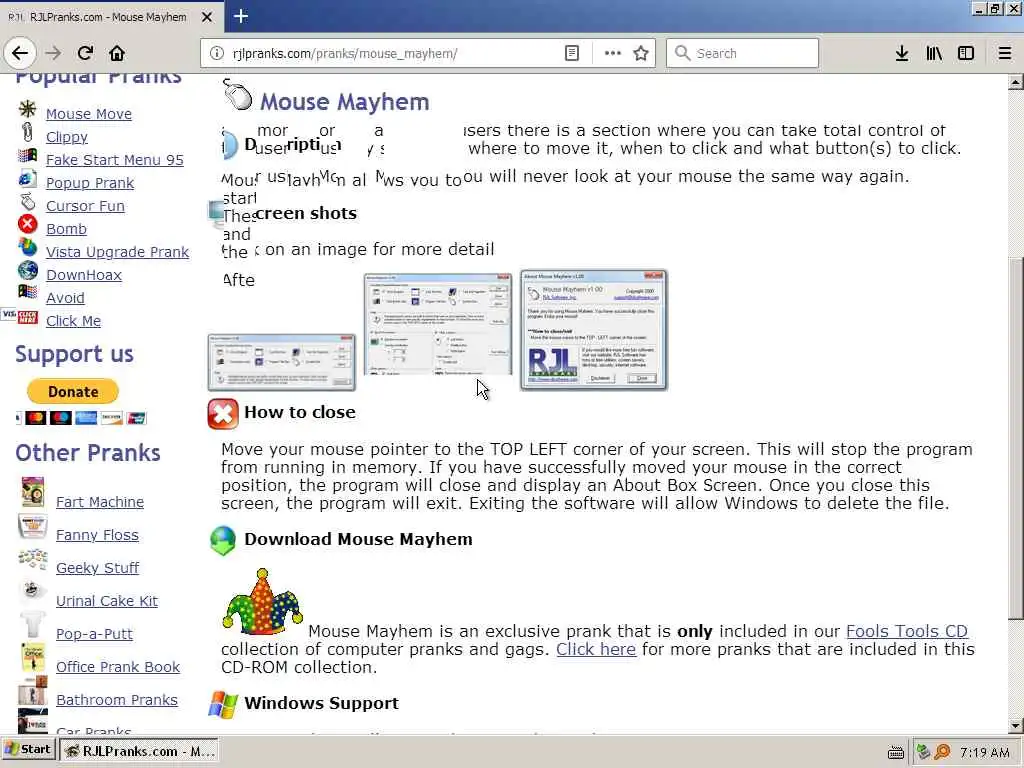
Task: Click the keyboard icon in system tray
Action: point(896,752)
